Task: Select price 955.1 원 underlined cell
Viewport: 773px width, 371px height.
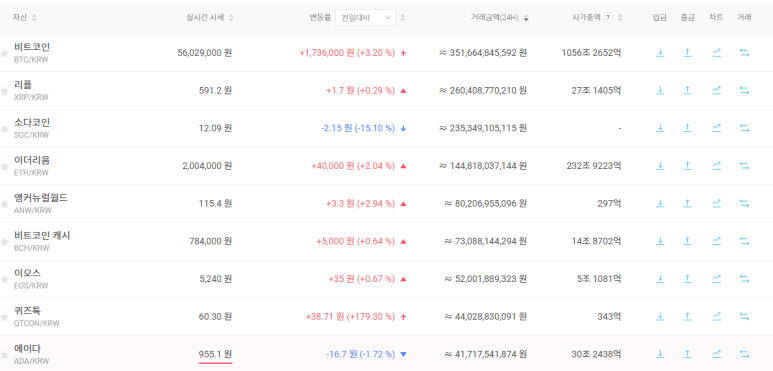Action: [215, 354]
